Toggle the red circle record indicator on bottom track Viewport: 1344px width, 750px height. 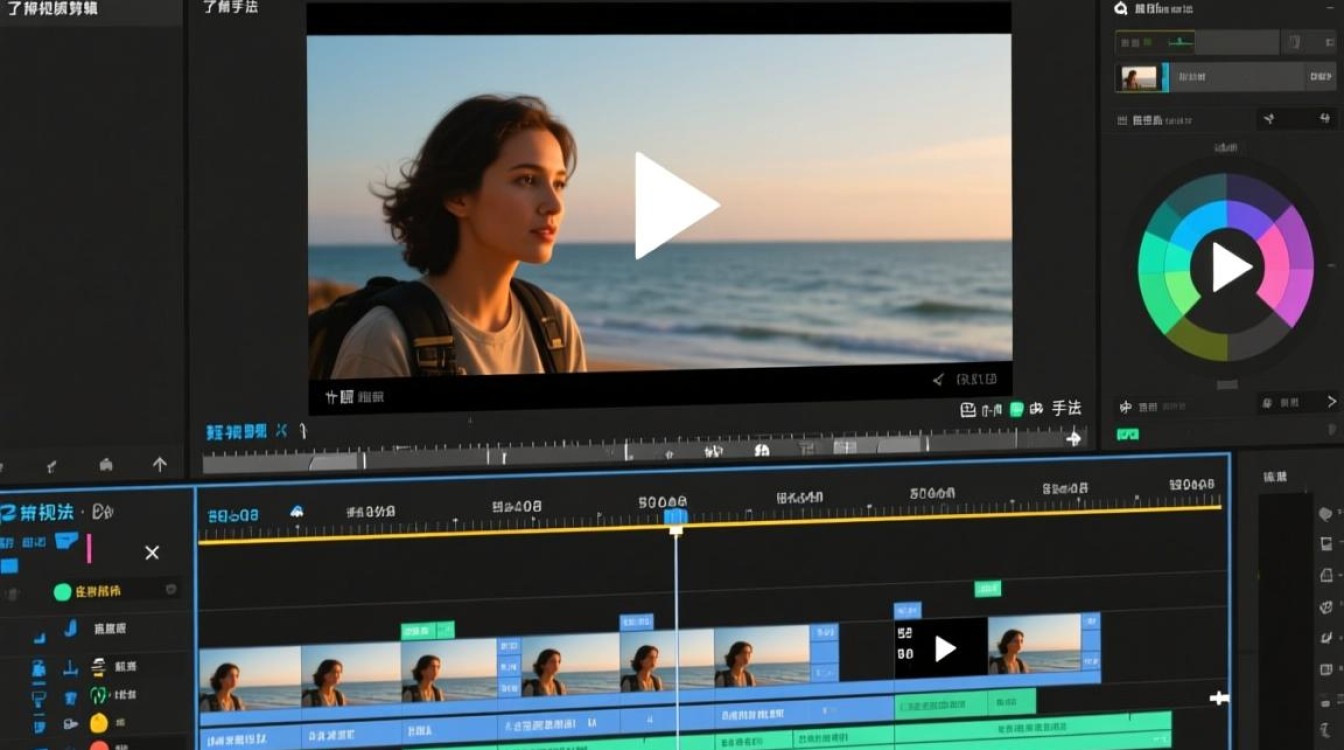click(x=99, y=746)
